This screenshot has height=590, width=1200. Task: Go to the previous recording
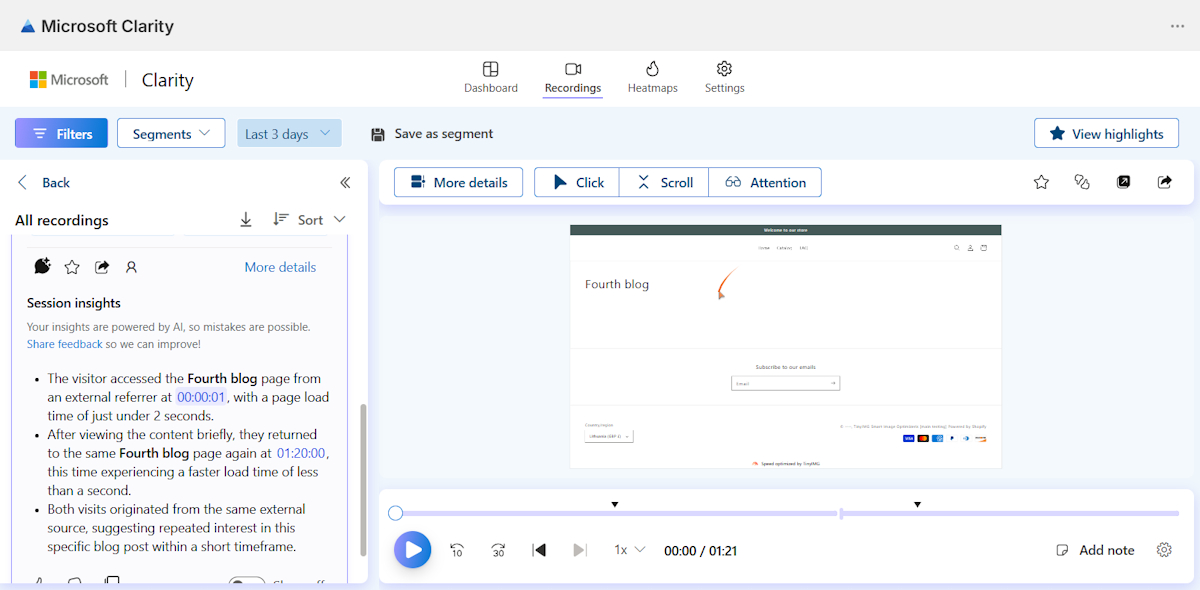tap(539, 550)
